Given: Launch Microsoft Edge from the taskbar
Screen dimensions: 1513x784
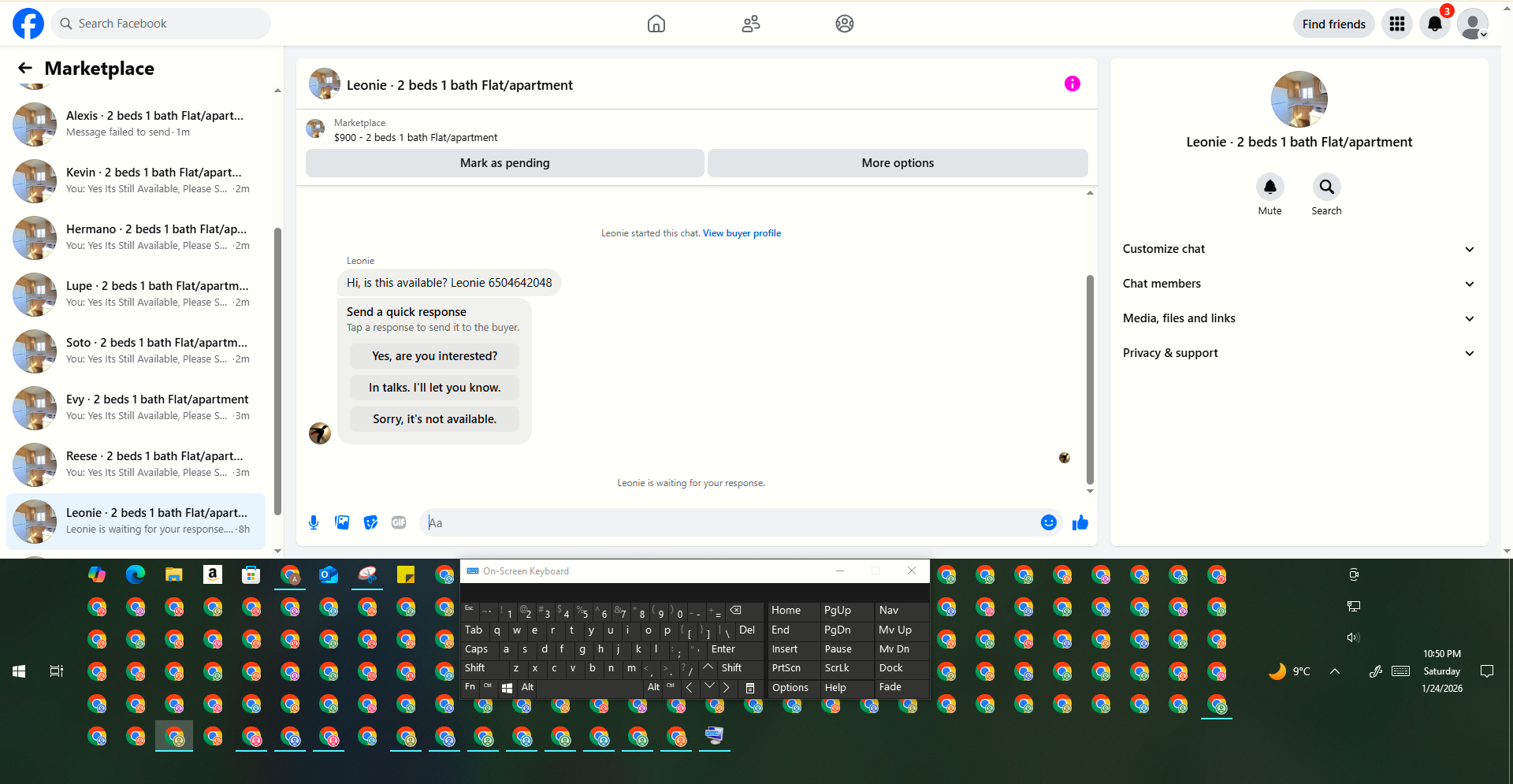Looking at the screenshot, I should (136, 575).
